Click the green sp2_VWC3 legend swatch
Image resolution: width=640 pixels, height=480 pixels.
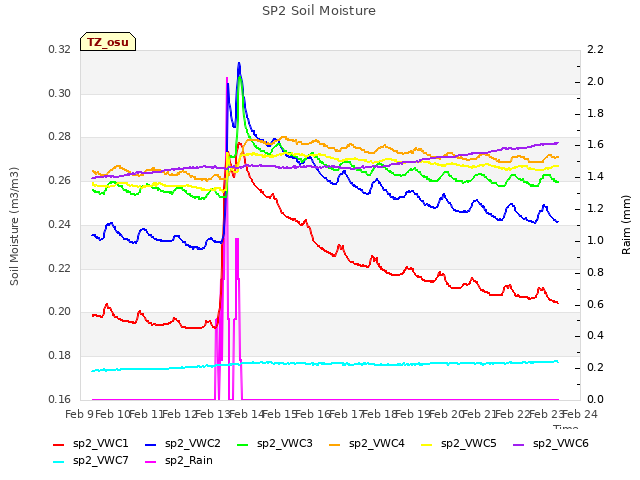(x=243, y=445)
